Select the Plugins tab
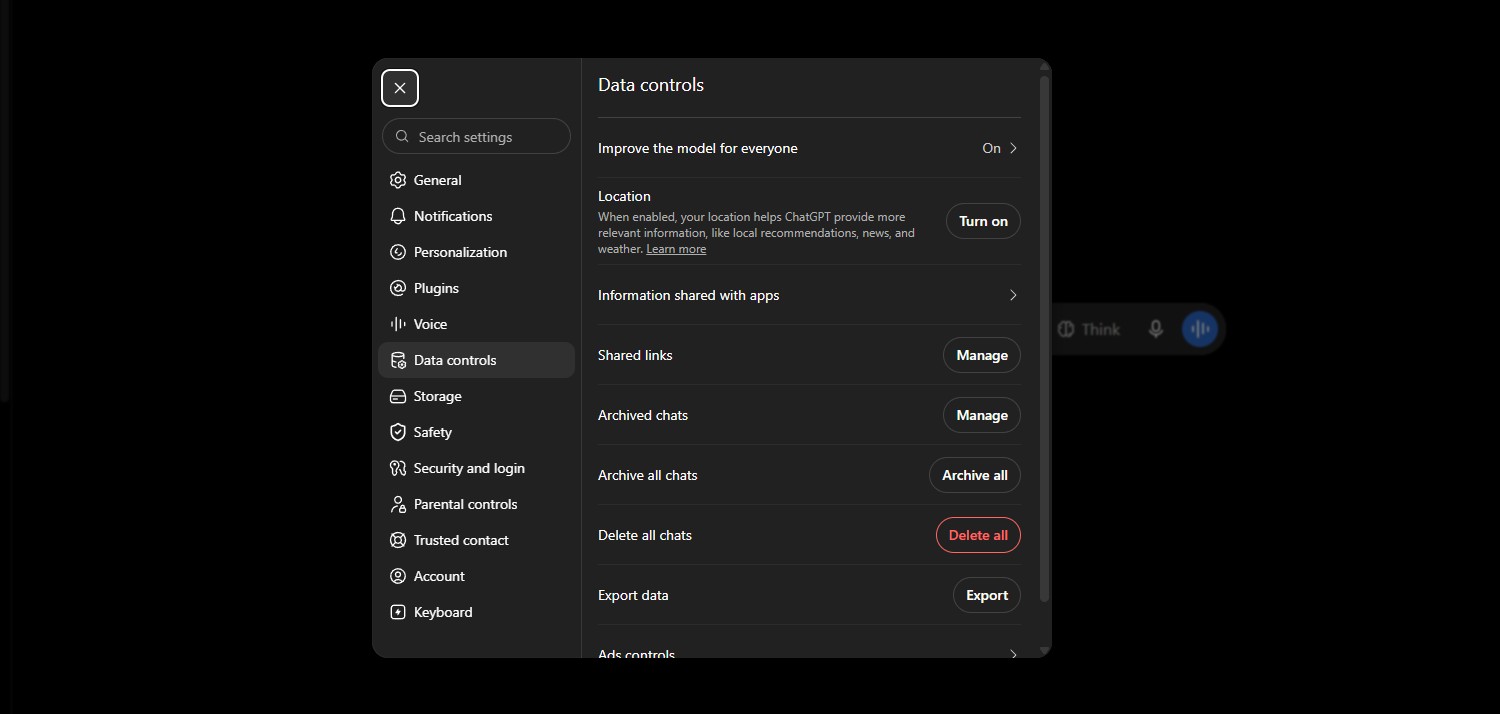This screenshot has width=1500, height=714. 476,288
